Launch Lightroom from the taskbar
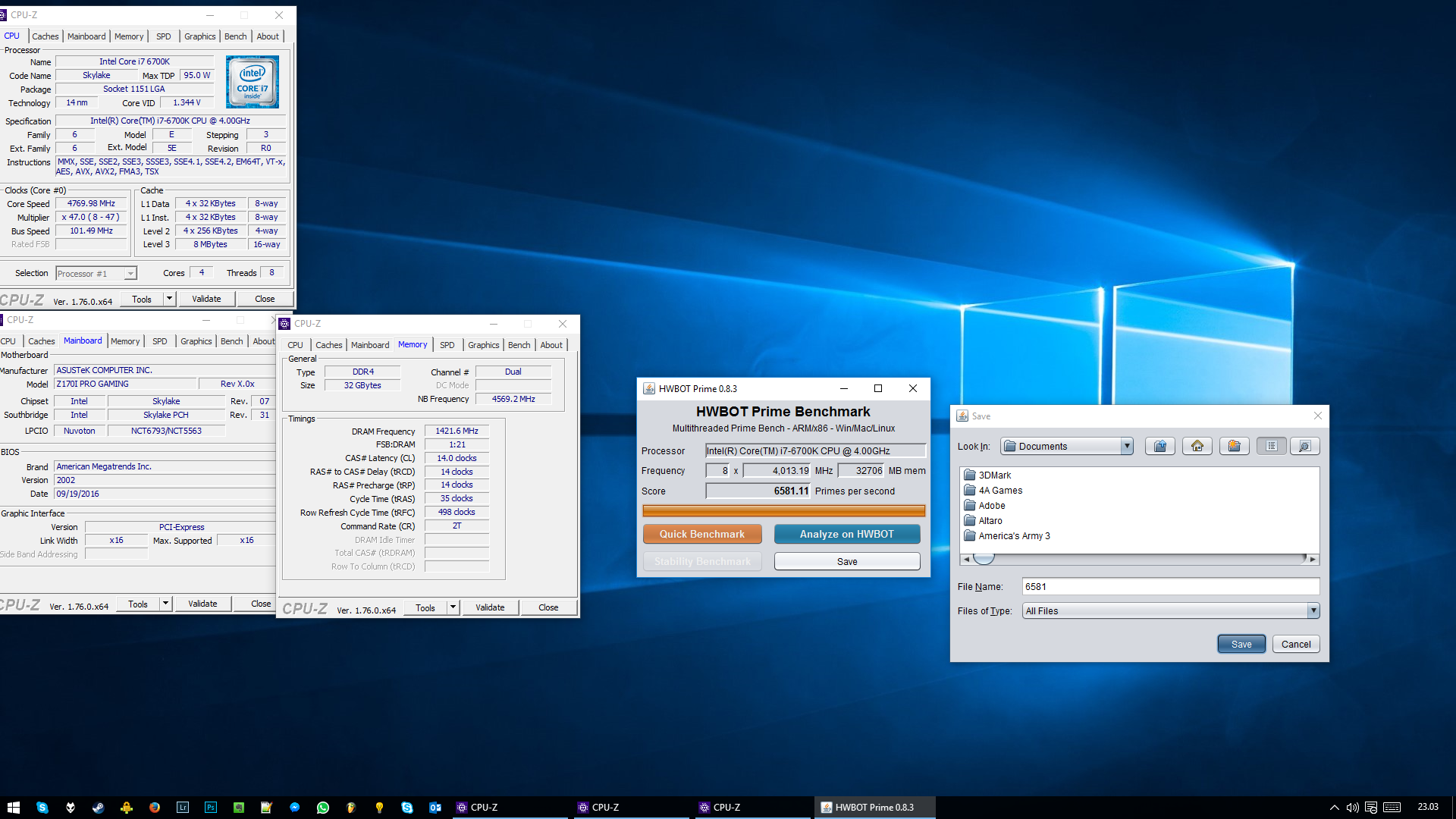1456x819 pixels. point(183,808)
